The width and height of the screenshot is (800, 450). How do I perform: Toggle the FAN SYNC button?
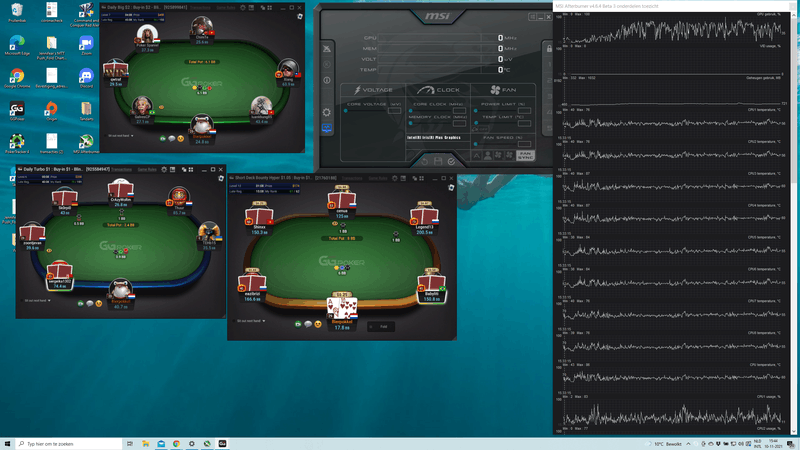tap(525, 156)
